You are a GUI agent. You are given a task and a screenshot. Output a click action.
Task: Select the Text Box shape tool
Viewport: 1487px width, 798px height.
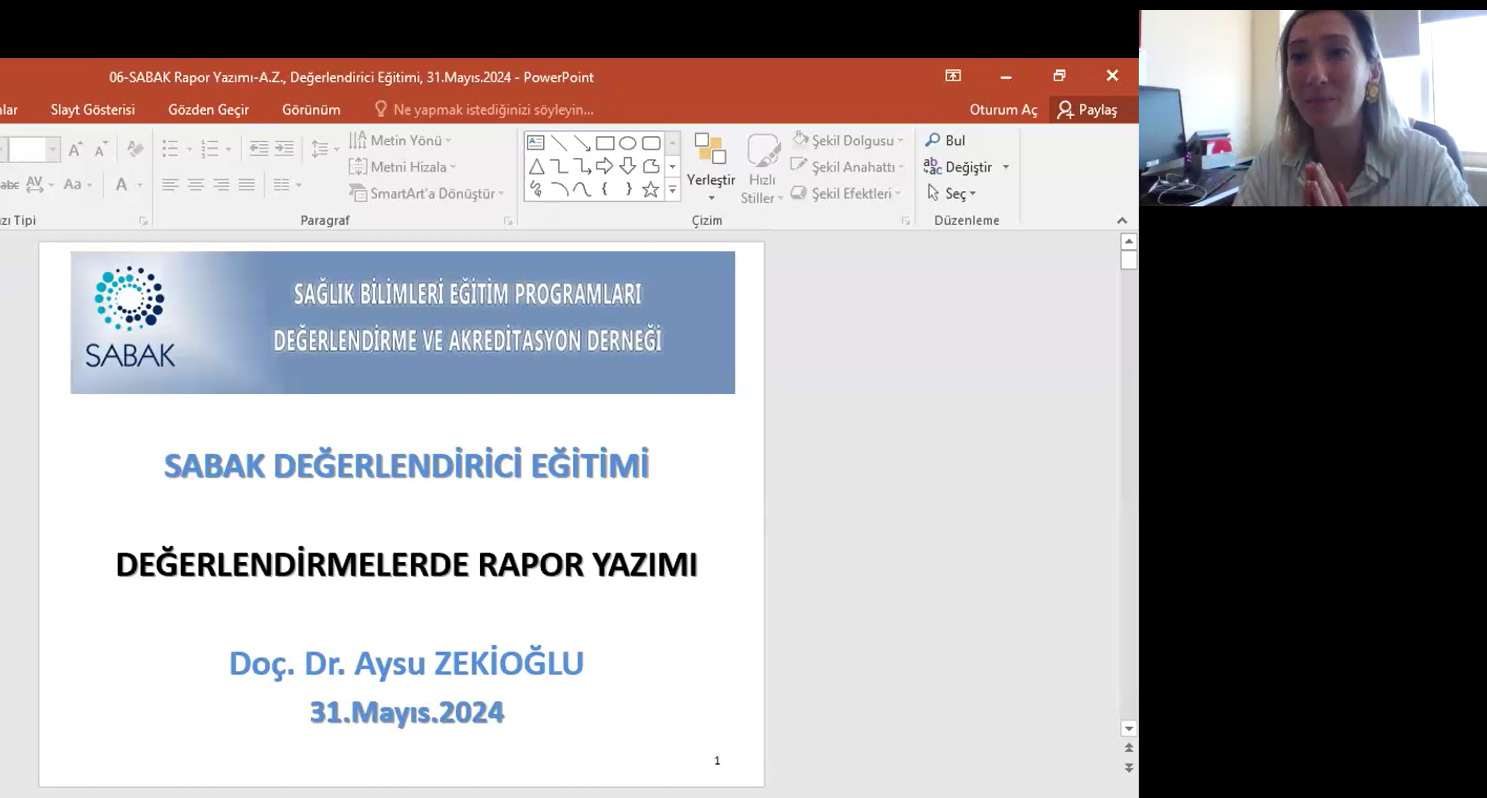535,143
